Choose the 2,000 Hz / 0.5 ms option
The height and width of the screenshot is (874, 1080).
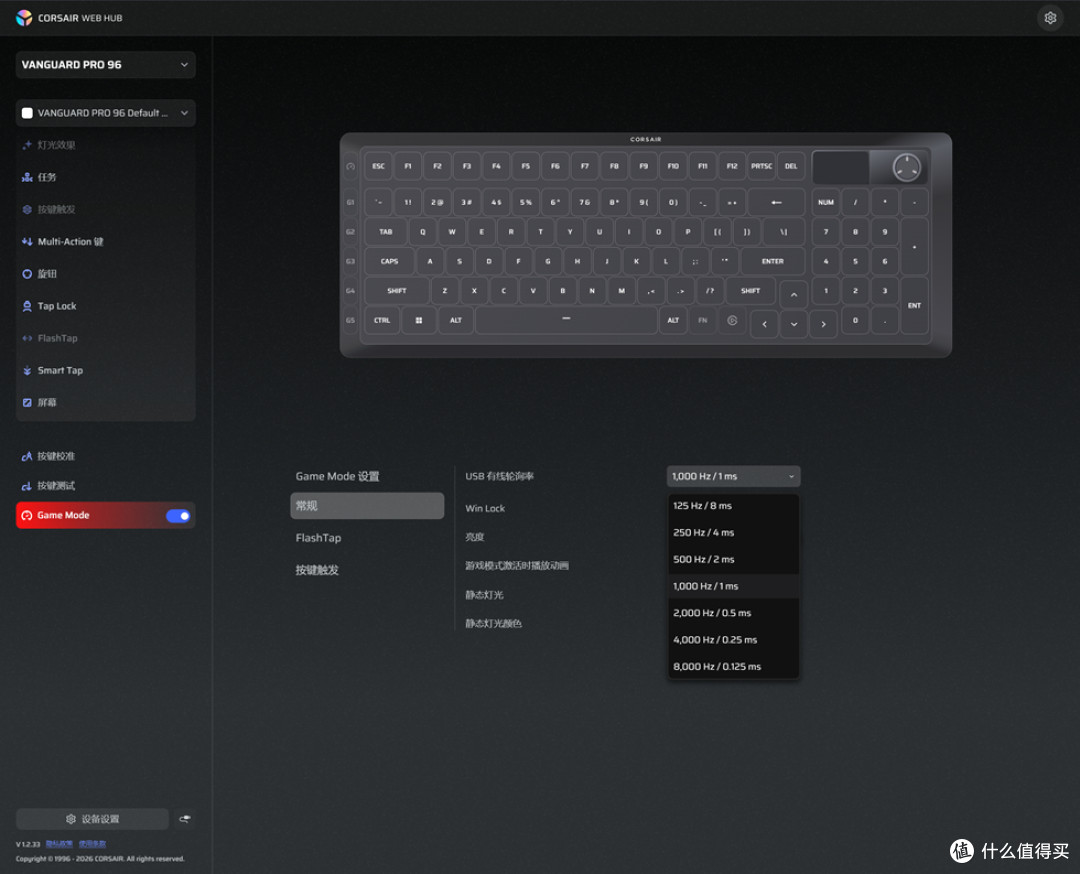[x=734, y=613]
